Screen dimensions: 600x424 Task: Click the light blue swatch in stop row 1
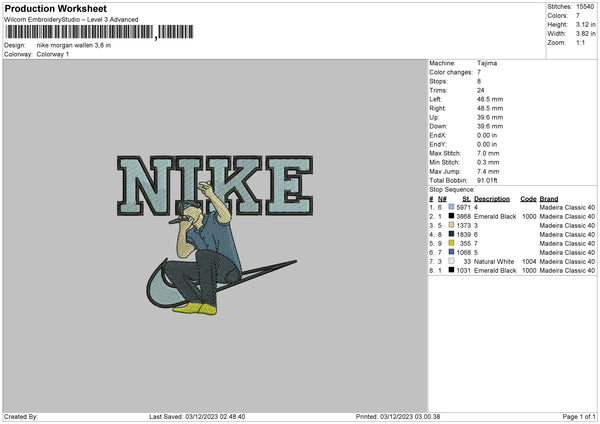(452, 207)
